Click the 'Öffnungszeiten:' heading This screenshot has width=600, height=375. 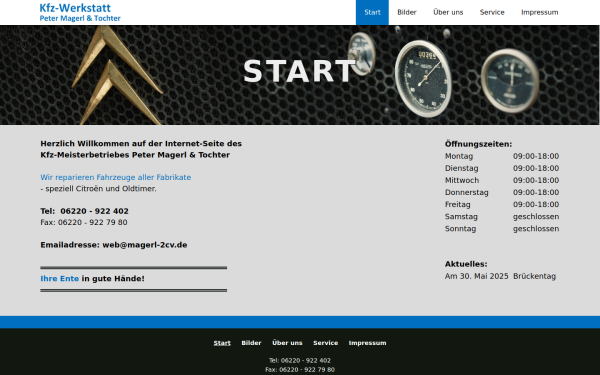(478, 144)
